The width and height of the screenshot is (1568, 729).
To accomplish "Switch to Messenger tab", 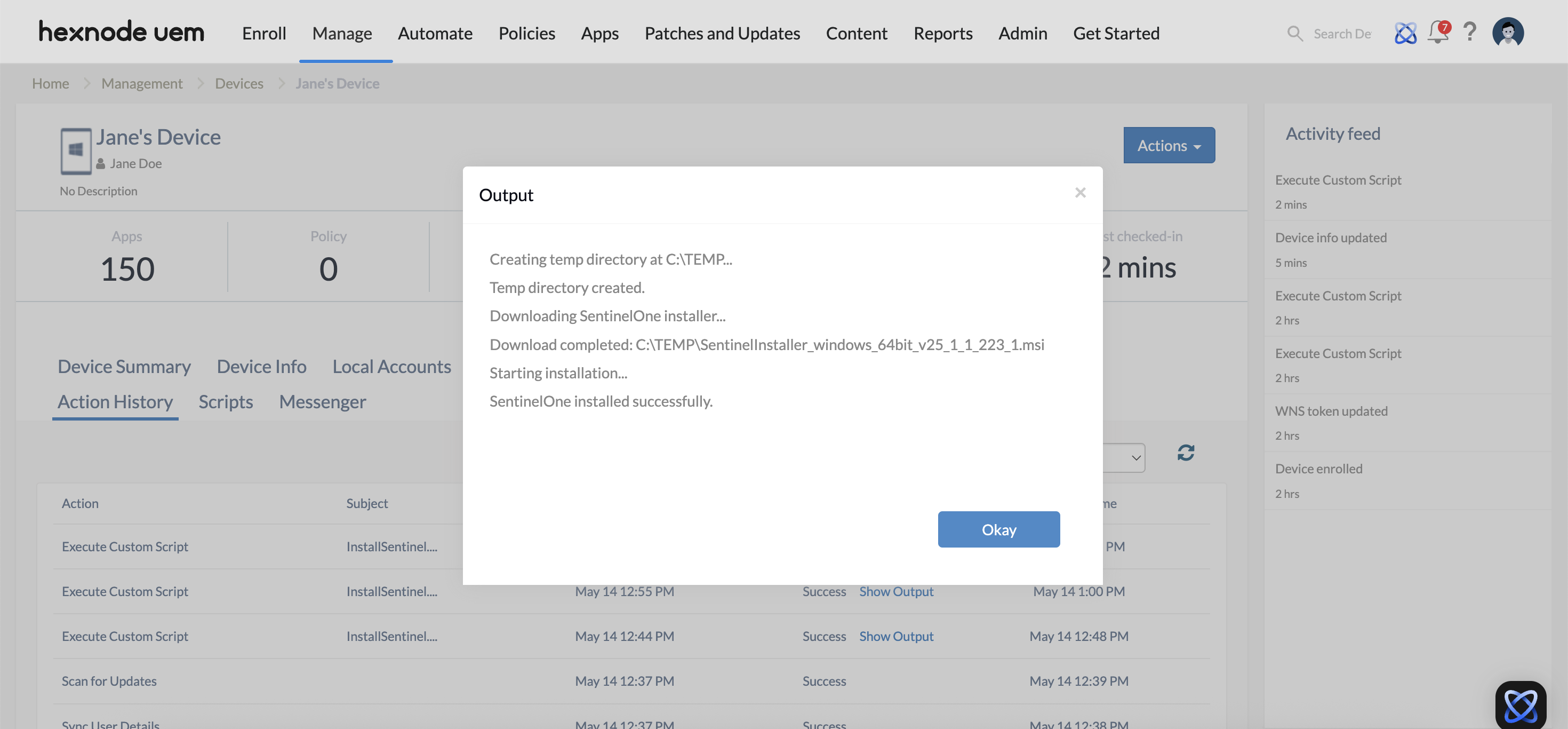I will (x=323, y=401).
